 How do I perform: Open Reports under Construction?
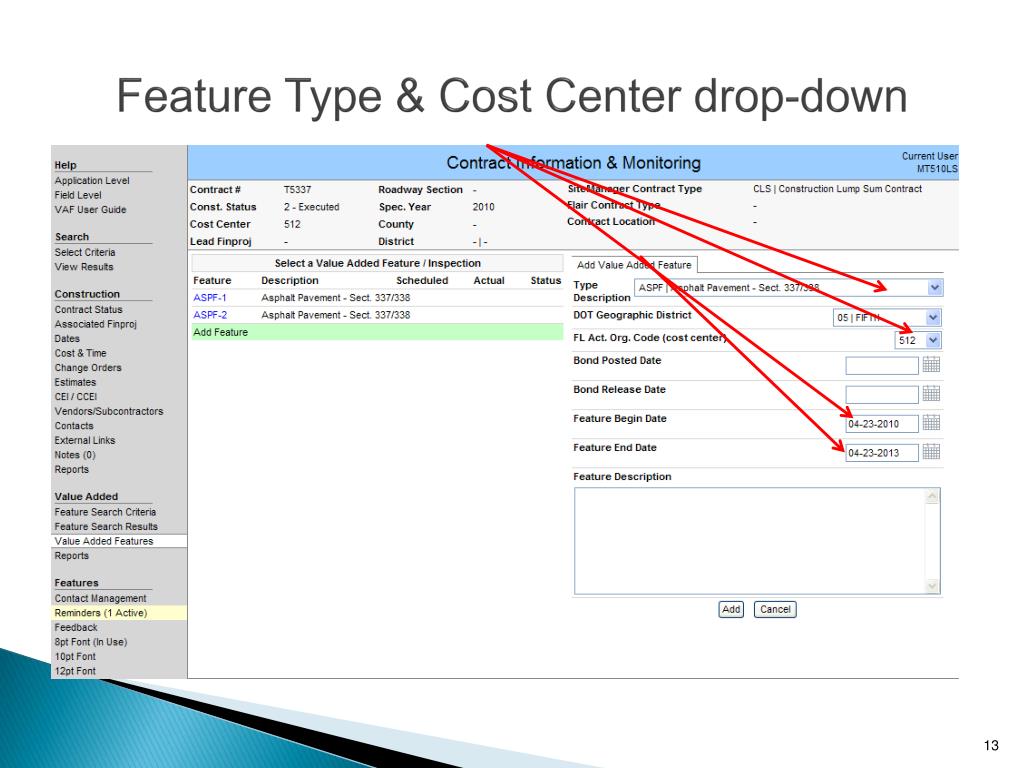[71, 470]
